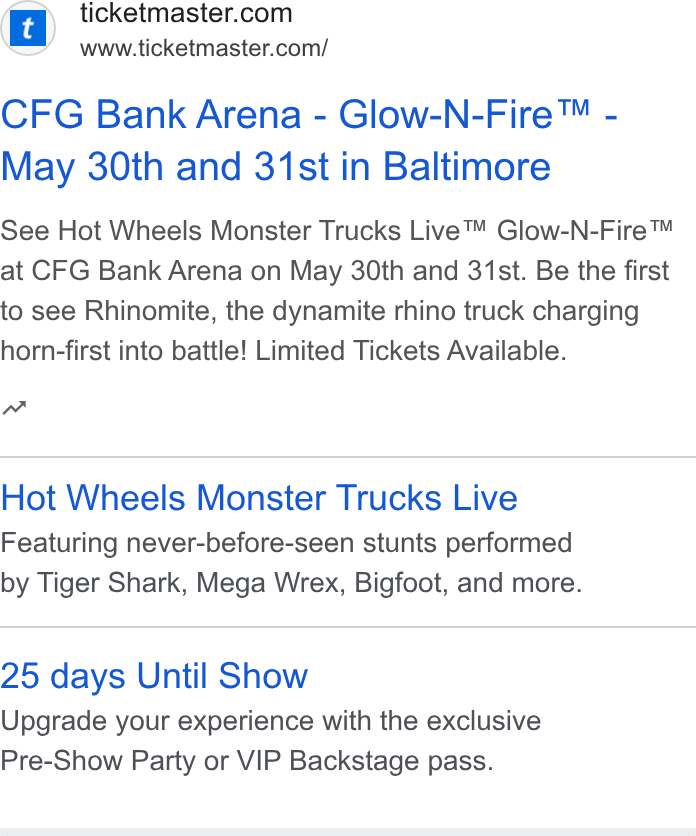Image resolution: width=696 pixels, height=836 pixels.
Task: Click the gray bar at the bottom of the ad
Action: 348,832
